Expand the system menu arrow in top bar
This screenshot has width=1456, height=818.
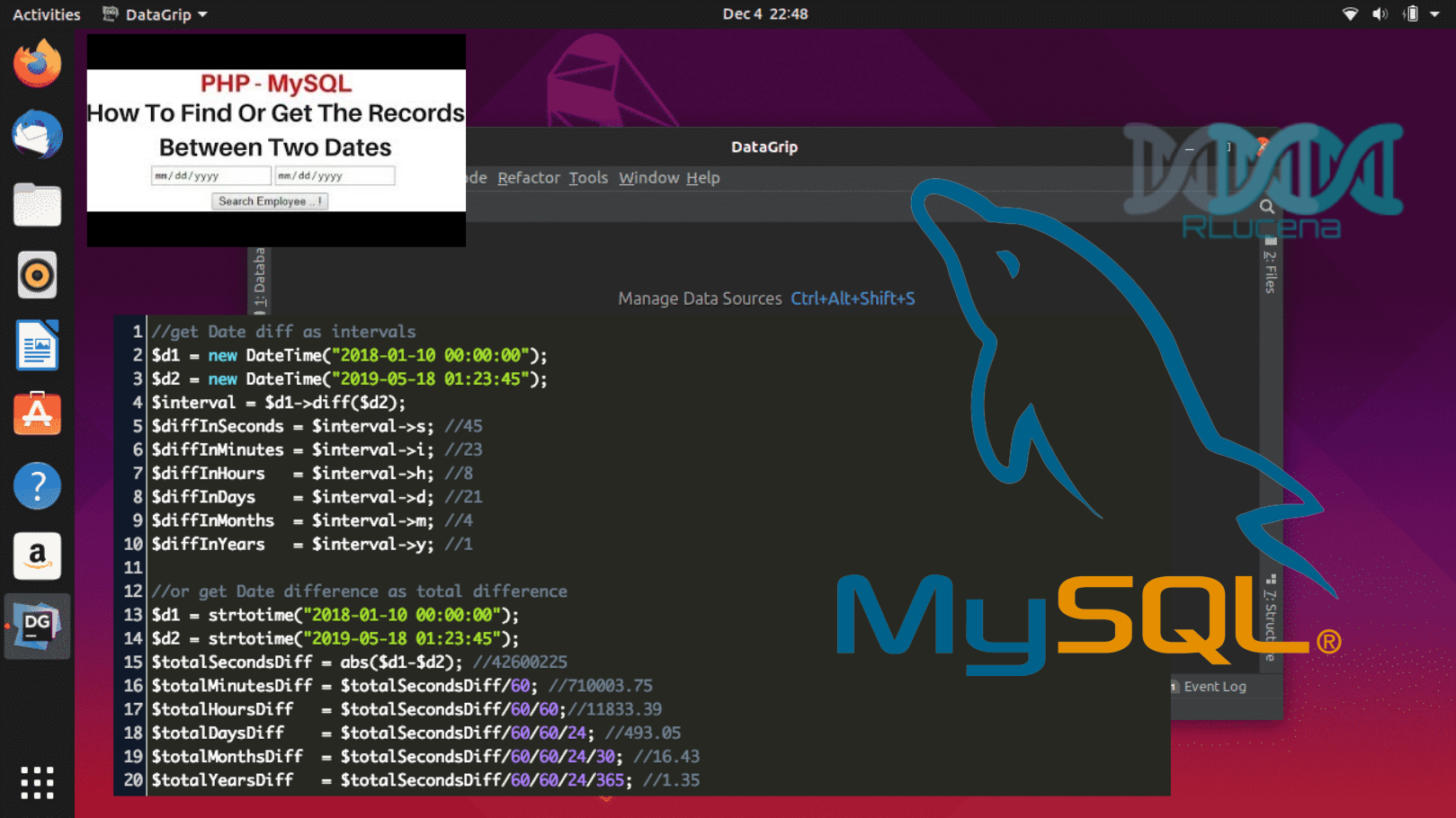[1436, 14]
